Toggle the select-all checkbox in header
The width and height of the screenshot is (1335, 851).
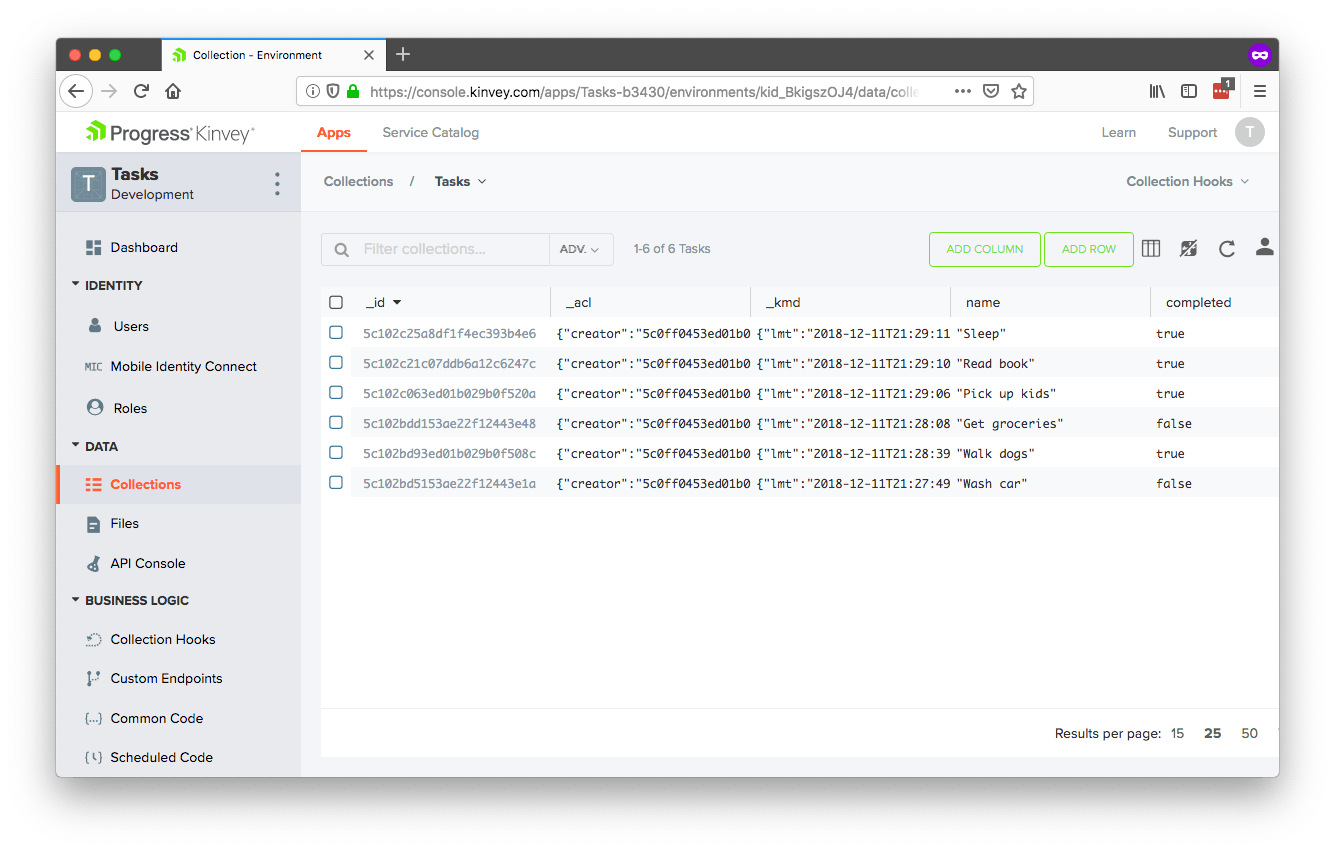pyautogui.click(x=336, y=302)
